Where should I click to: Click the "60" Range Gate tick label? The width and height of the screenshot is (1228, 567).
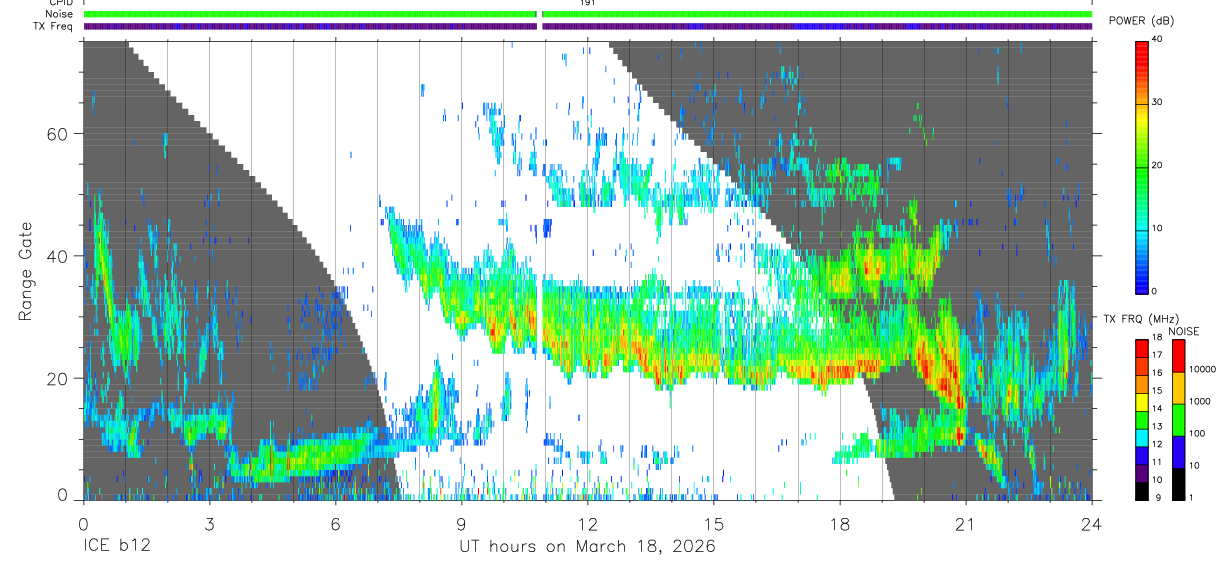[x=60, y=134]
